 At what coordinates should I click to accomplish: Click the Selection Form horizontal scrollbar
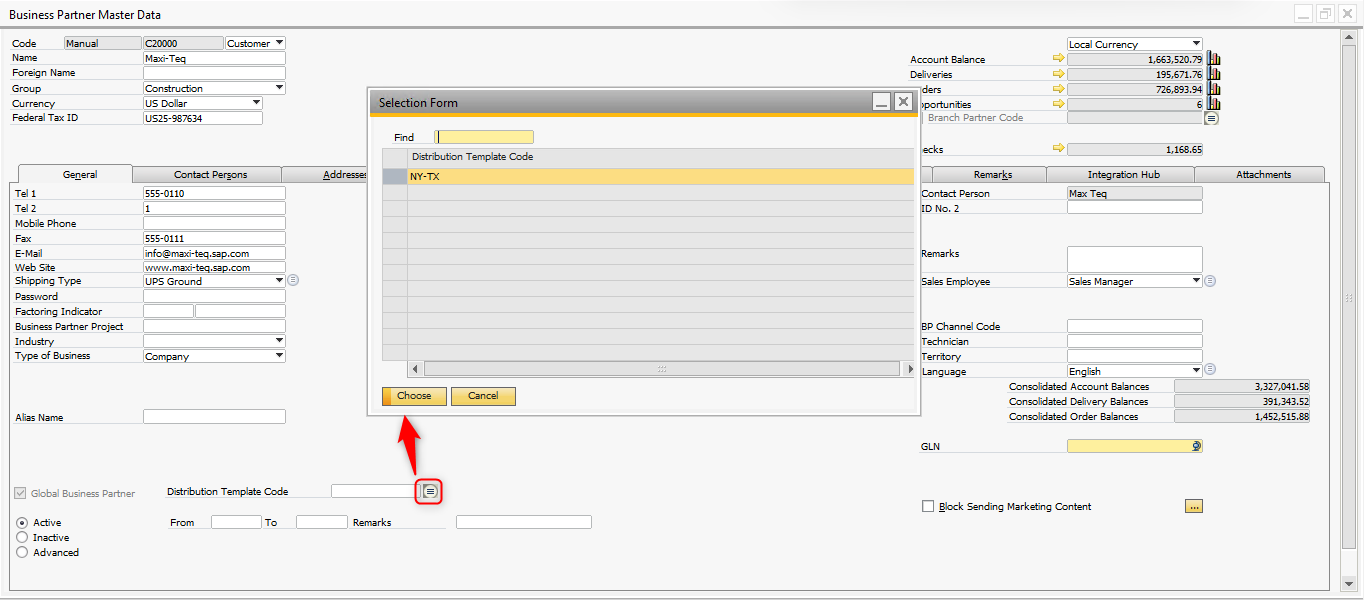[660, 369]
